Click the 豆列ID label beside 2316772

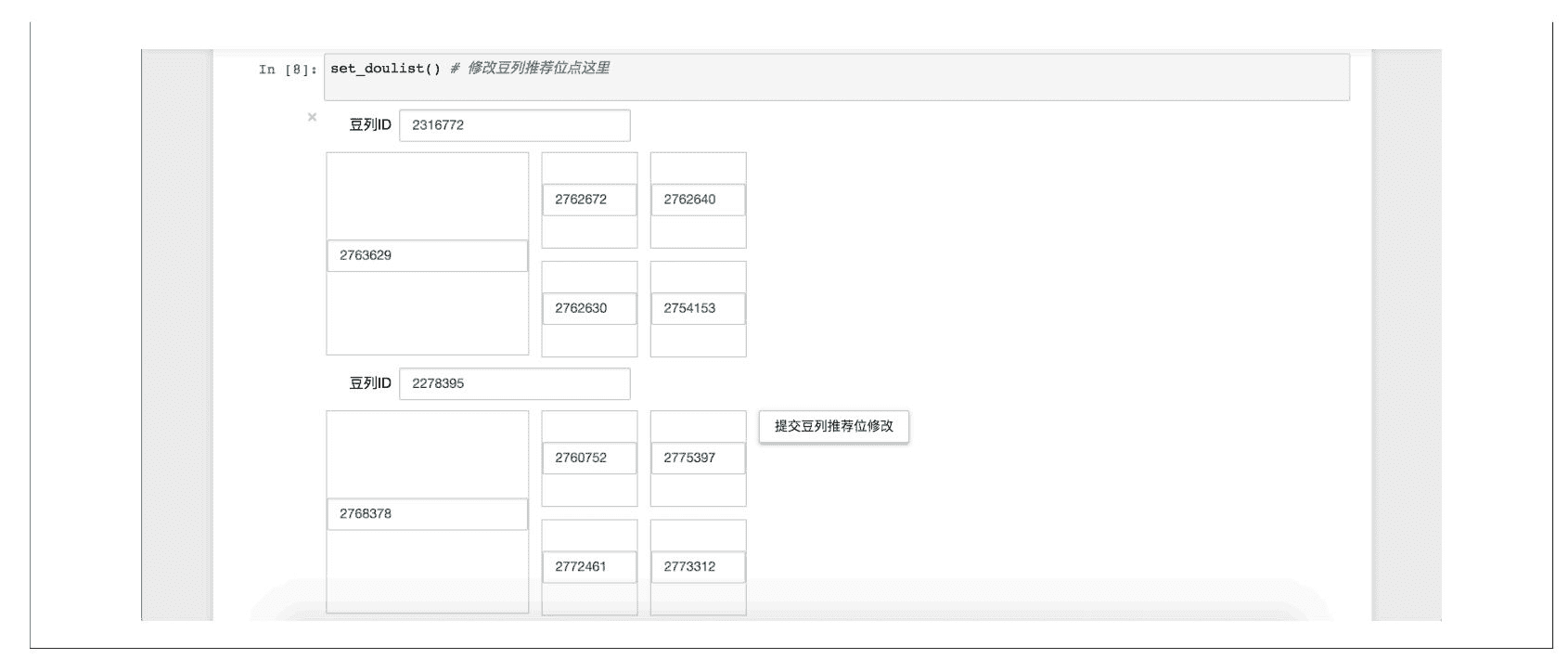[370, 125]
